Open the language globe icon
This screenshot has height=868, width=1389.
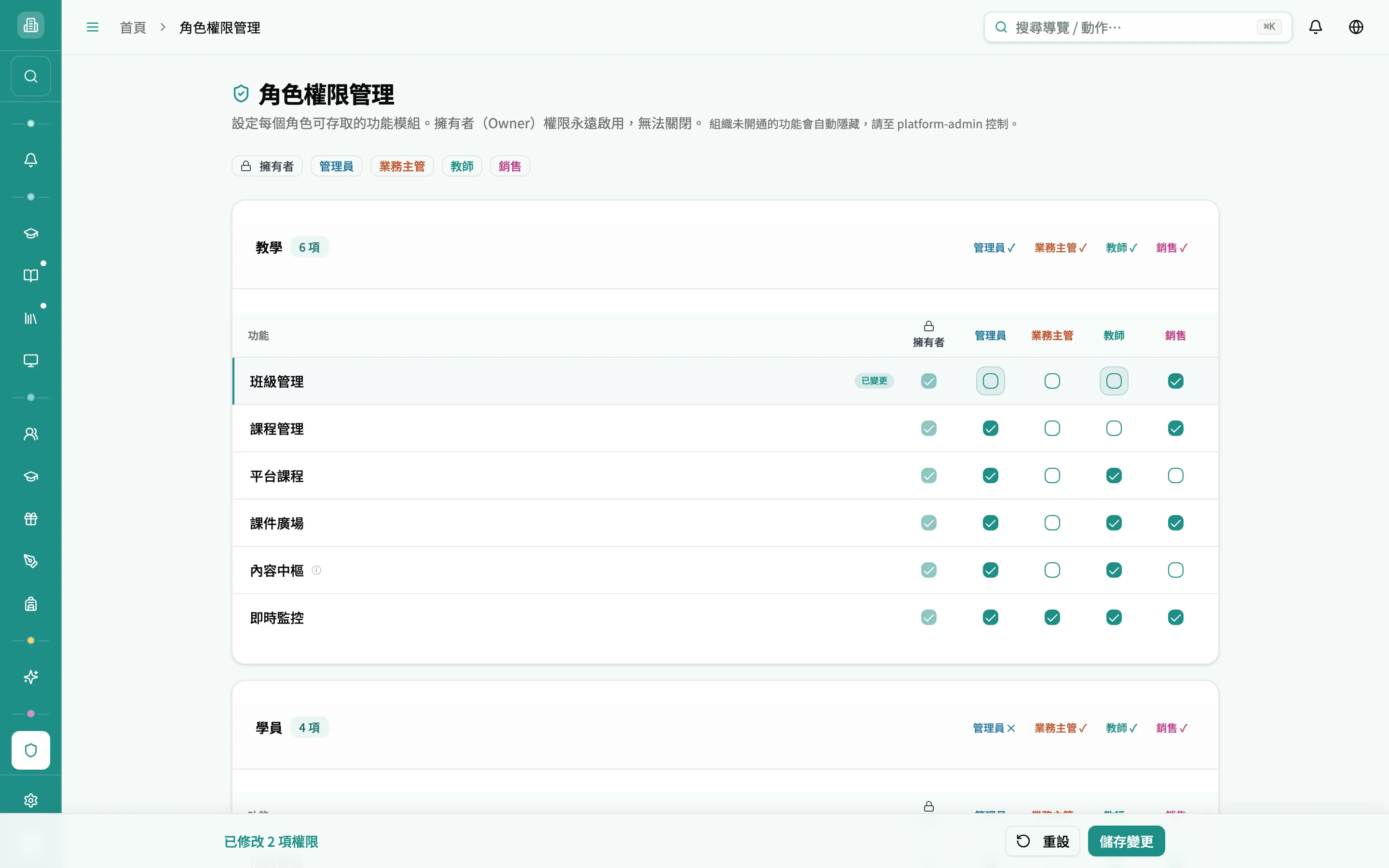click(1356, 27)
